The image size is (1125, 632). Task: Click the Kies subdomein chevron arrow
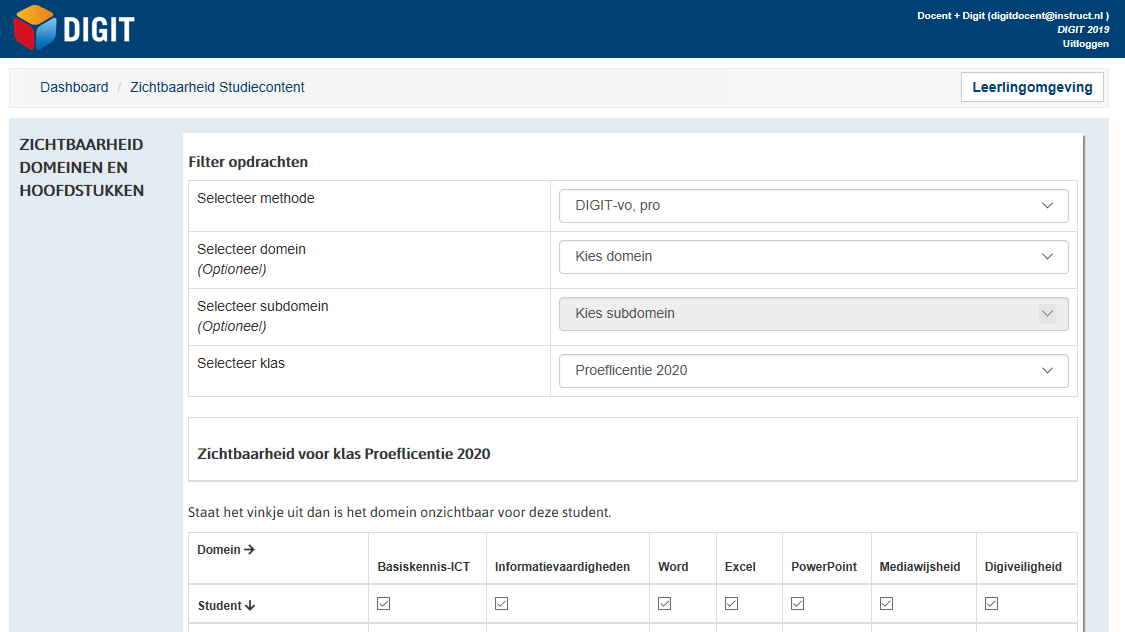tap(1047, 314)
